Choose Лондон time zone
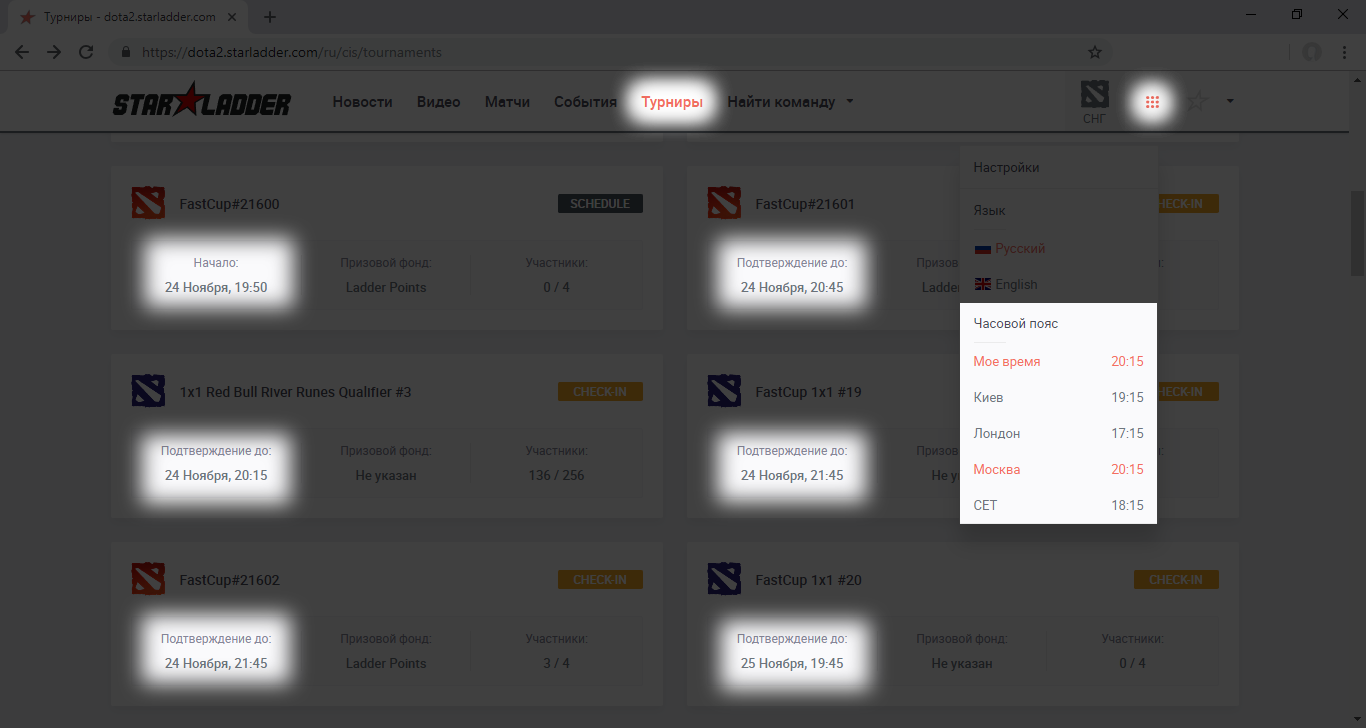This screenshot has height=728, width=1366. pyautogui.click(x=997, y=433)
